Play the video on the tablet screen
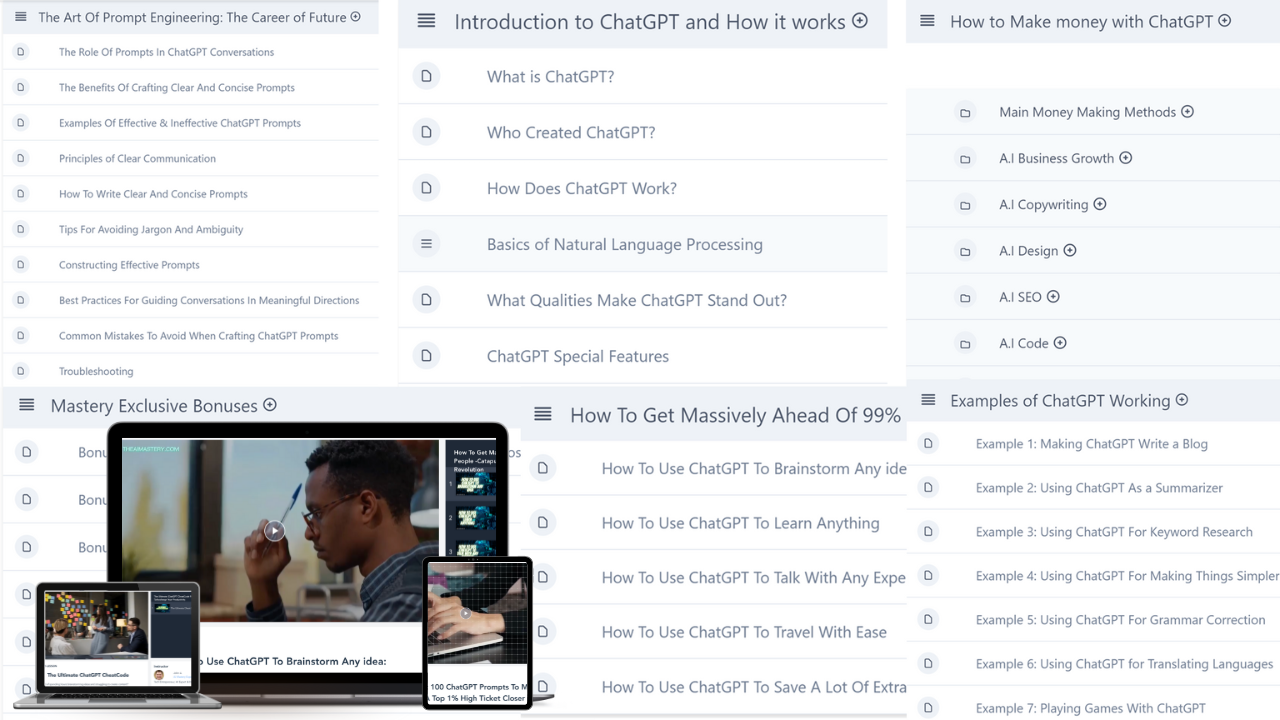This screenshot has width=1280, height=720. point(466,613)
